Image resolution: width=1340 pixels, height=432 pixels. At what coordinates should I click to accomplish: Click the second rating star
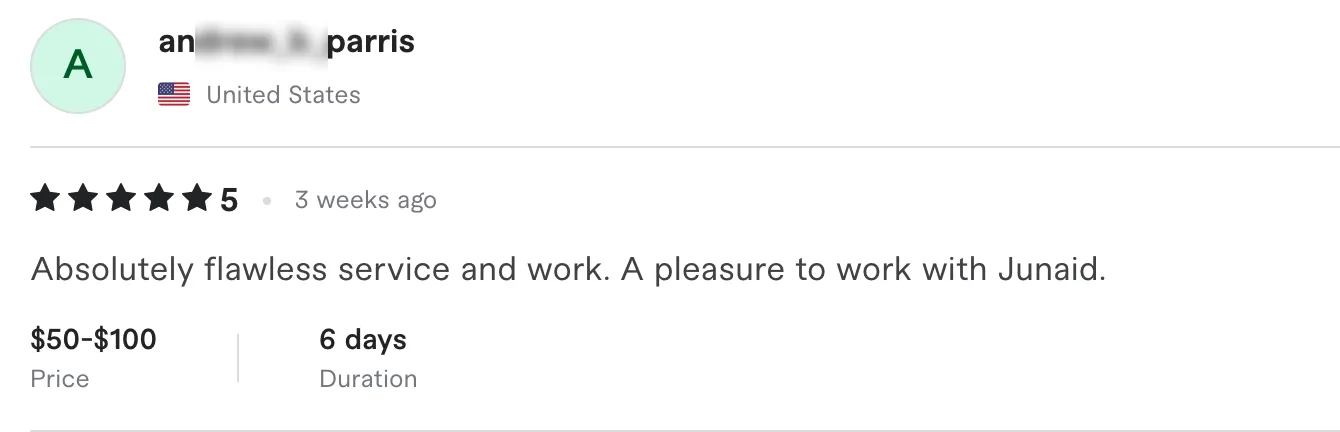(83, 200)
